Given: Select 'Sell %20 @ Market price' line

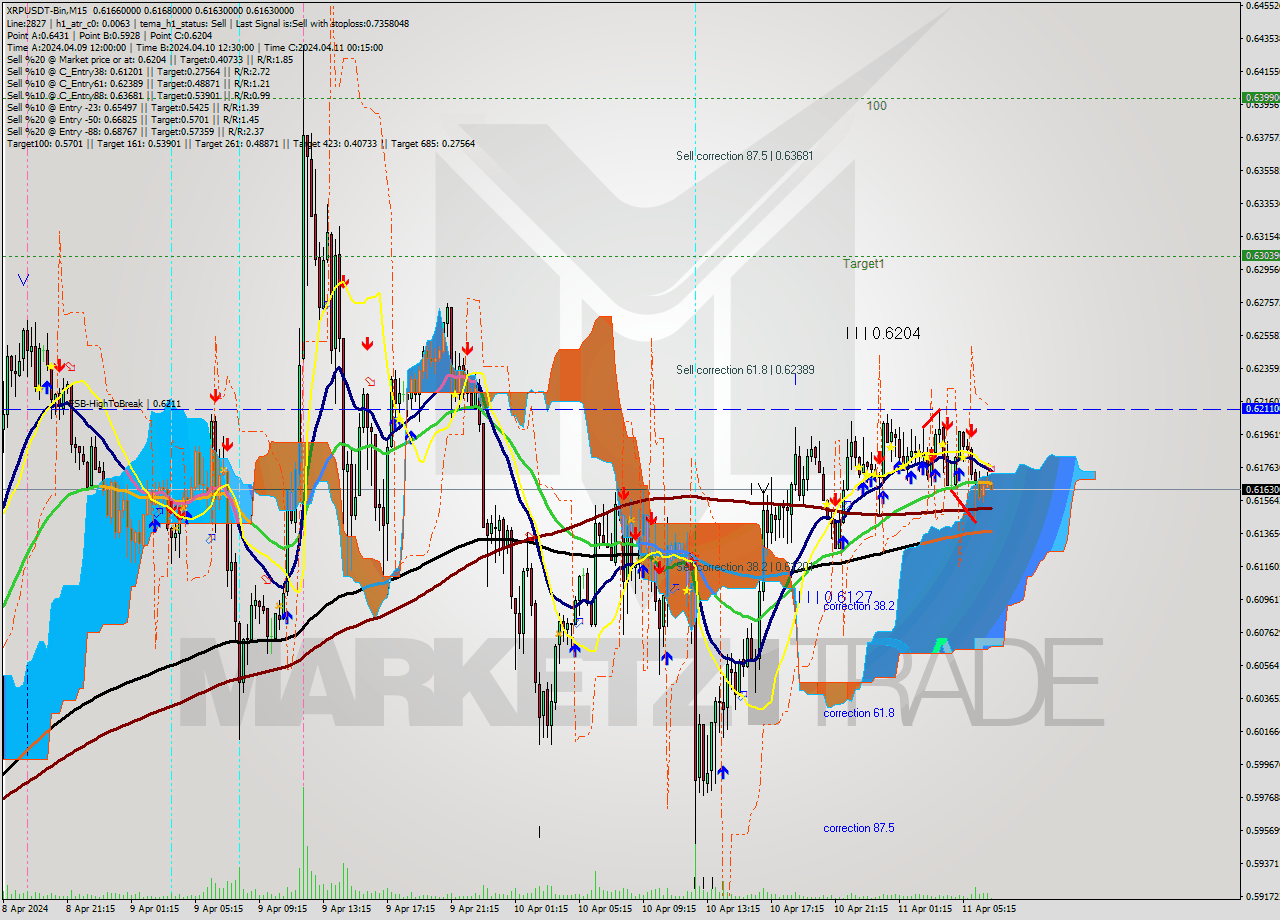Looking at the screenshot, I should click(149, 59).
